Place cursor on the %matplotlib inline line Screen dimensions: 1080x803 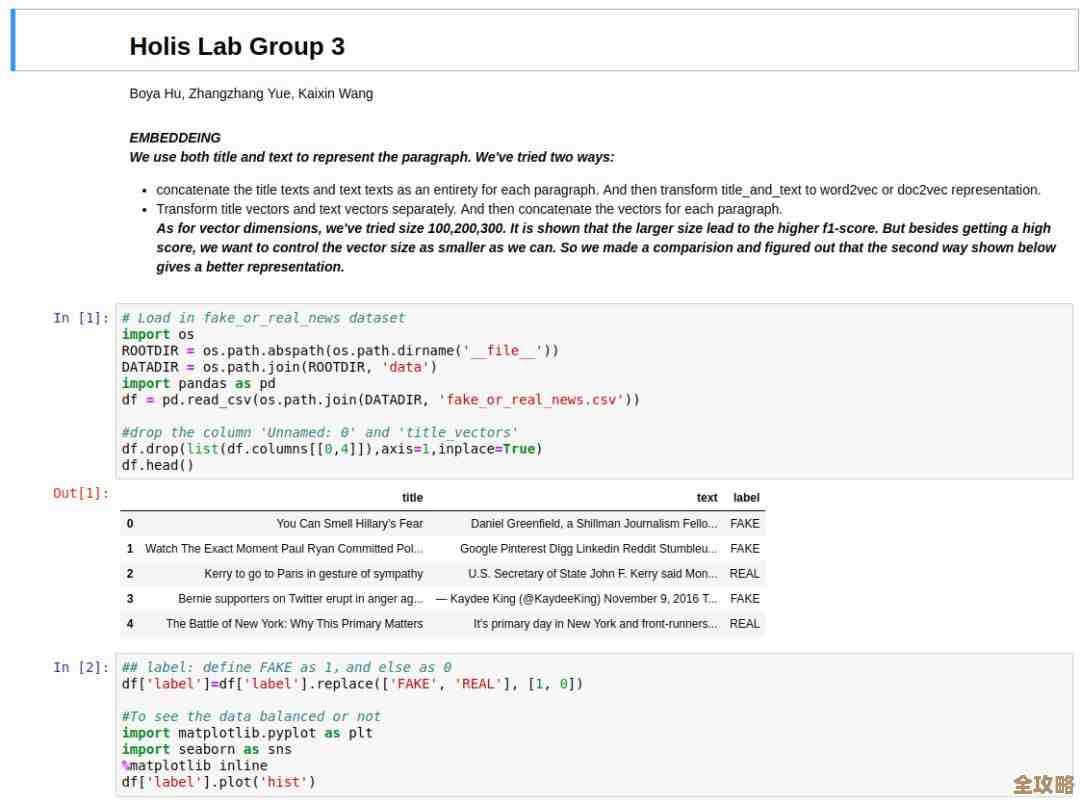[195, 766]
